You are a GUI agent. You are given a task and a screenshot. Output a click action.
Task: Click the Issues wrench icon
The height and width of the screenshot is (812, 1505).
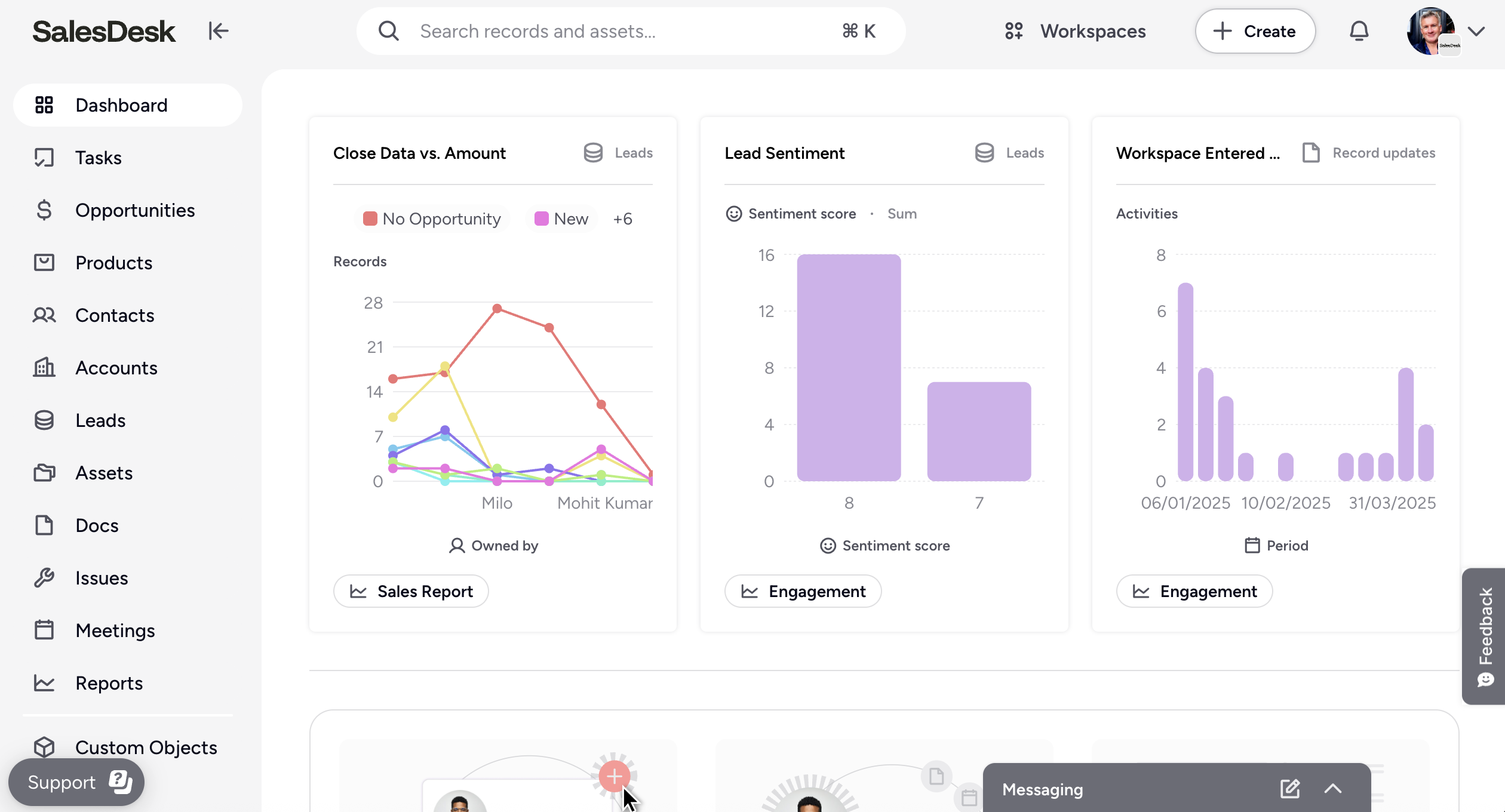click(x=44, y=578)
